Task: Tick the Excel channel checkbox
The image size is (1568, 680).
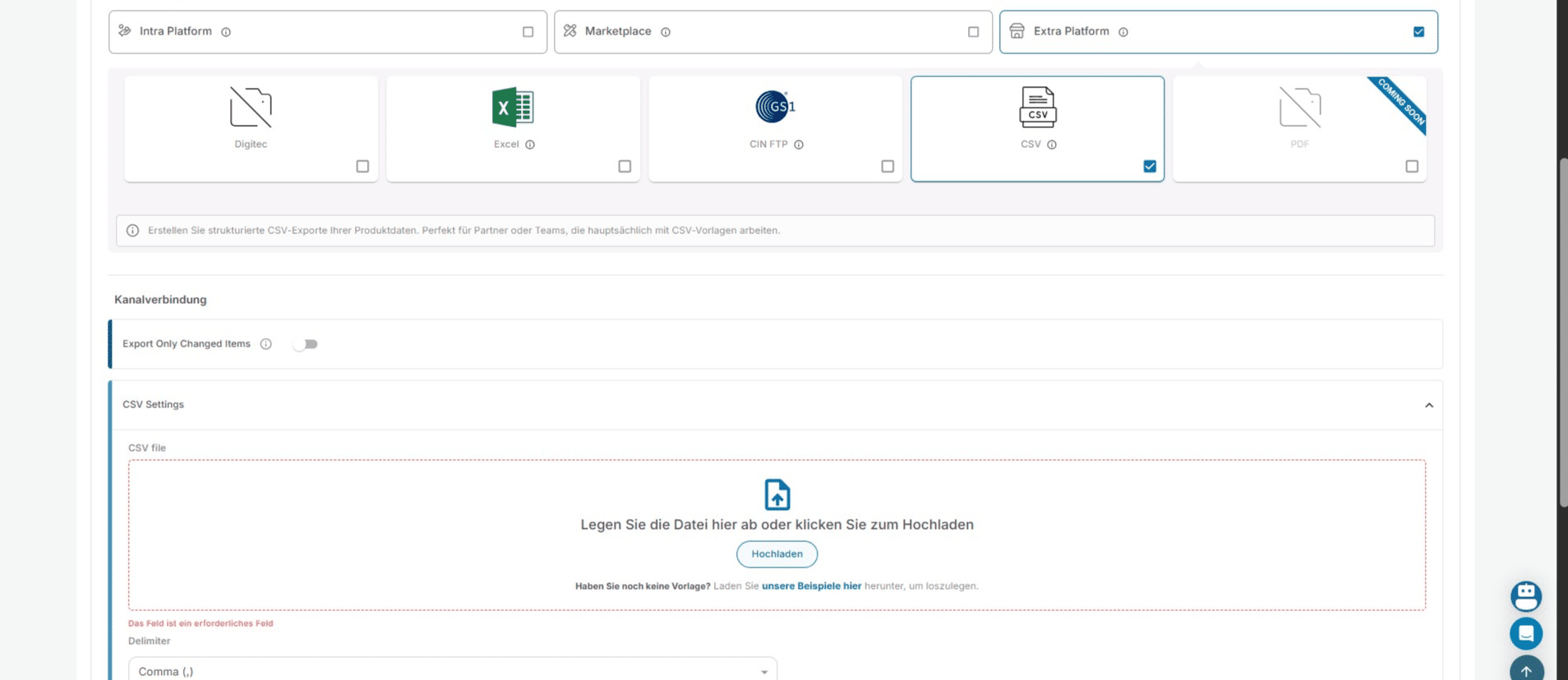Action: [x=625, y=167]
